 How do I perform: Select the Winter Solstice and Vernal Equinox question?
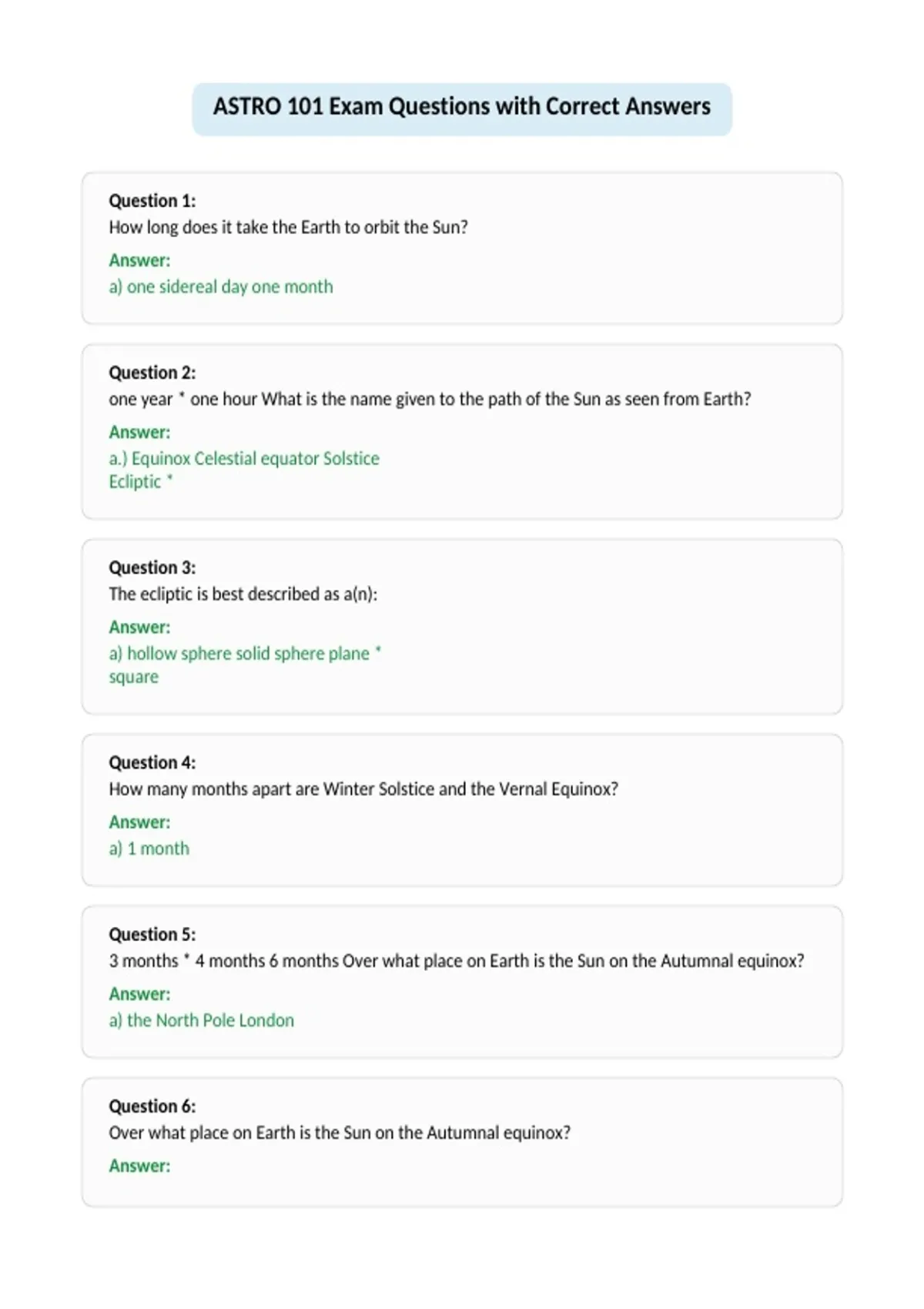(363, 789)
